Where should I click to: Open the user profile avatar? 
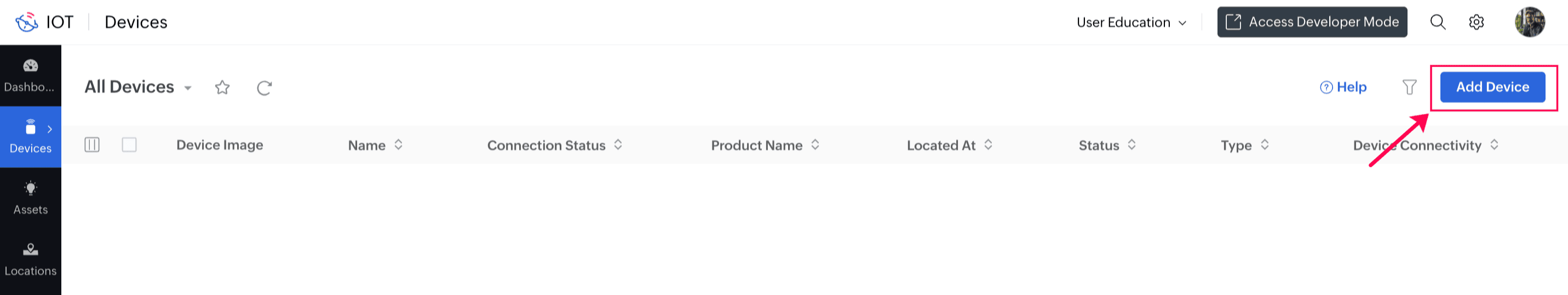[1529, 22]
